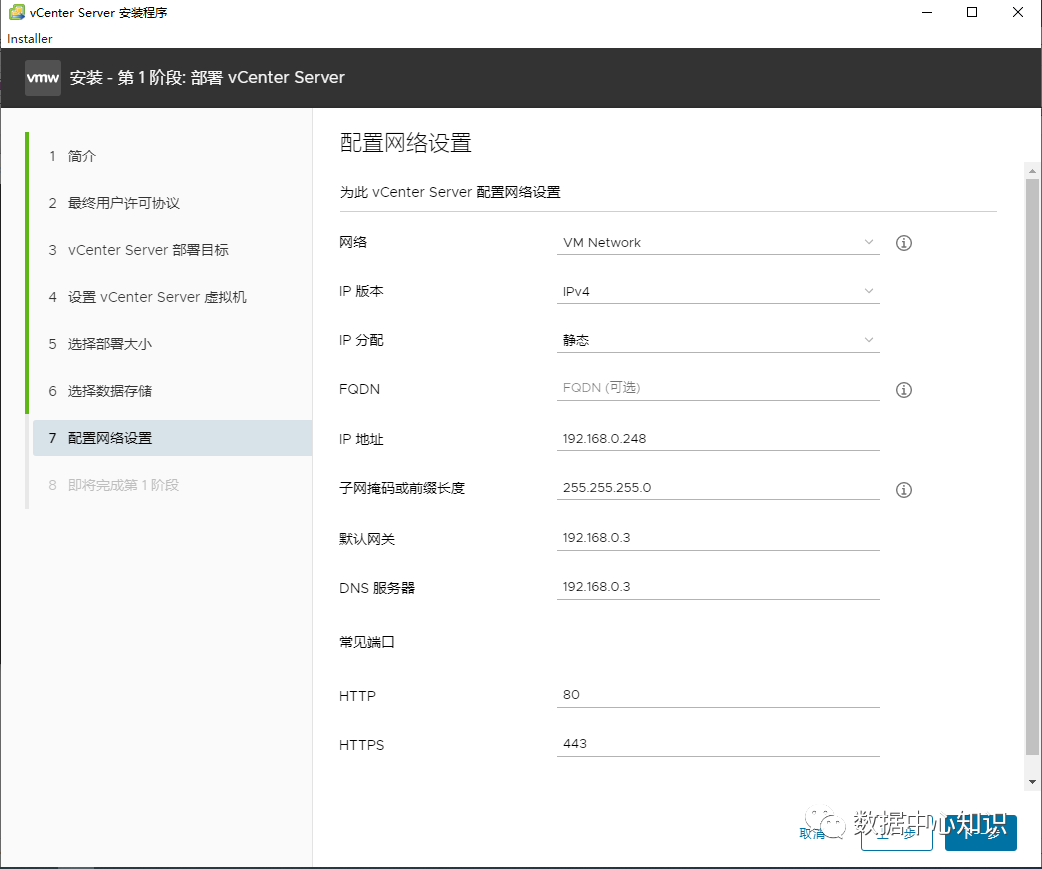
Task: Click the HTTPS port field 443
Action: (x=718, y=744)
